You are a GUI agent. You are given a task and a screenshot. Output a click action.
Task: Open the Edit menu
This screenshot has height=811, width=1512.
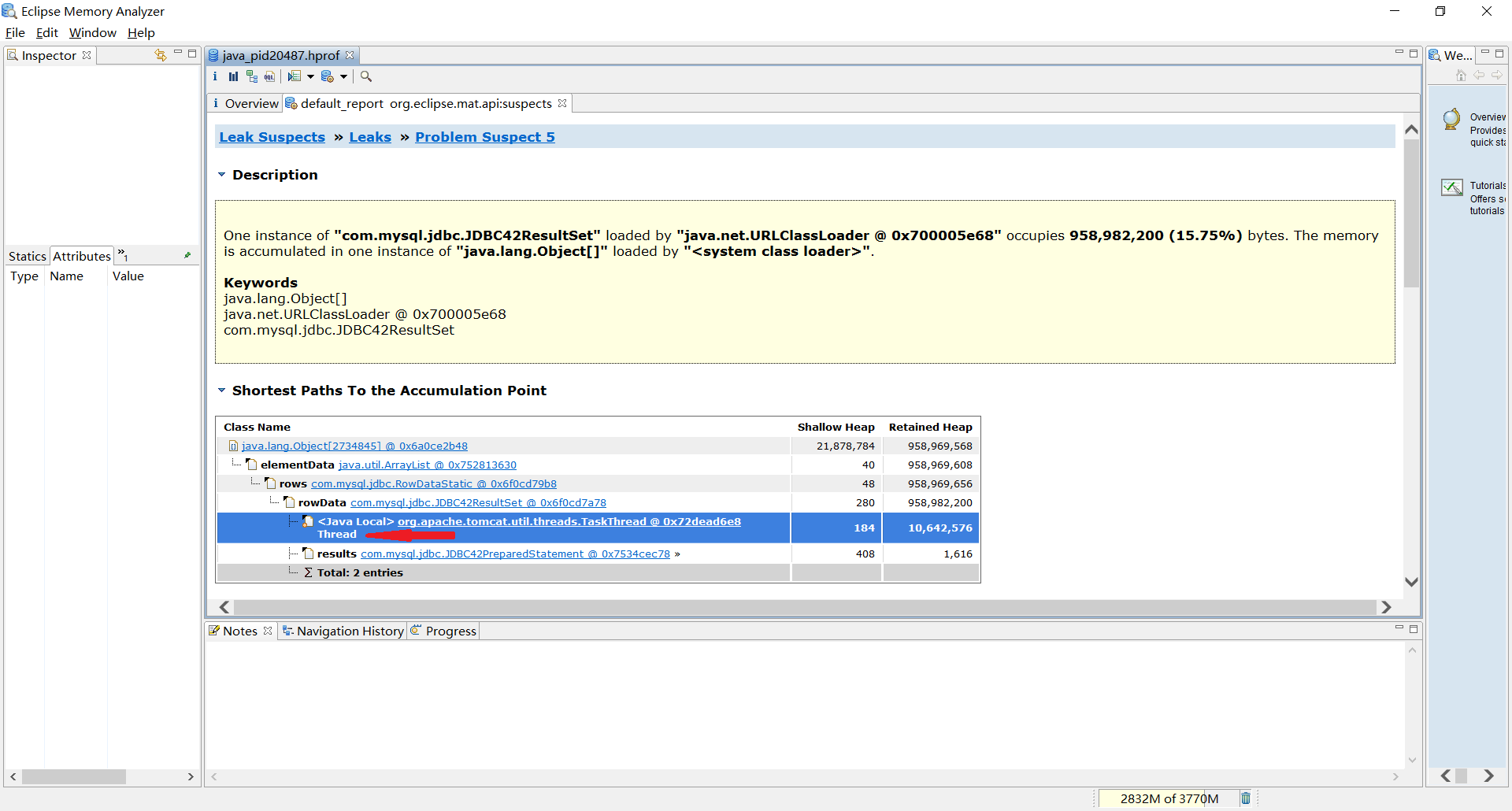pyautogui.click(x=47, y=32)
